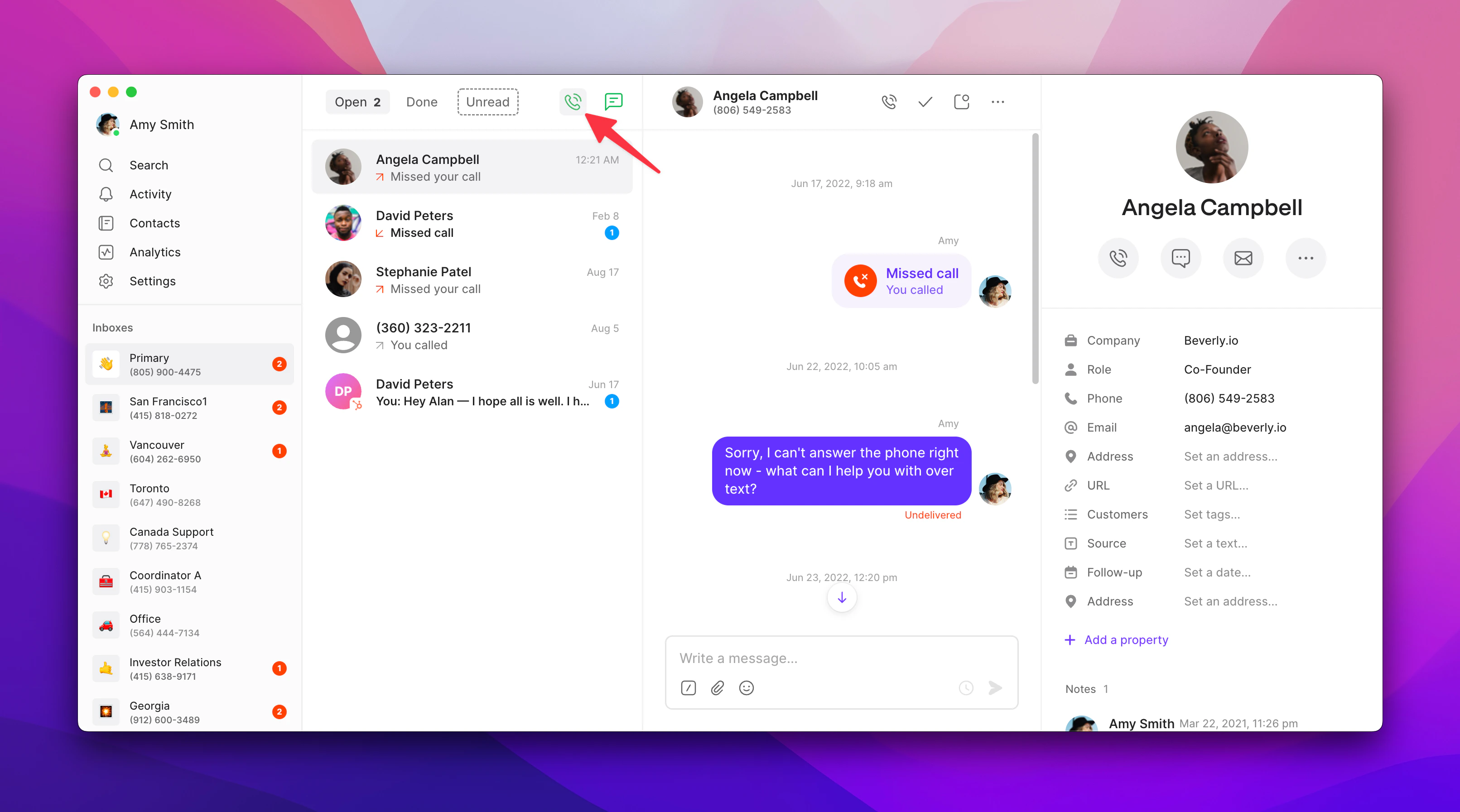The width and height of the screenshot is (1460, 812).
Task: Schedule the message with the clock icon
Action: [966, 688]
